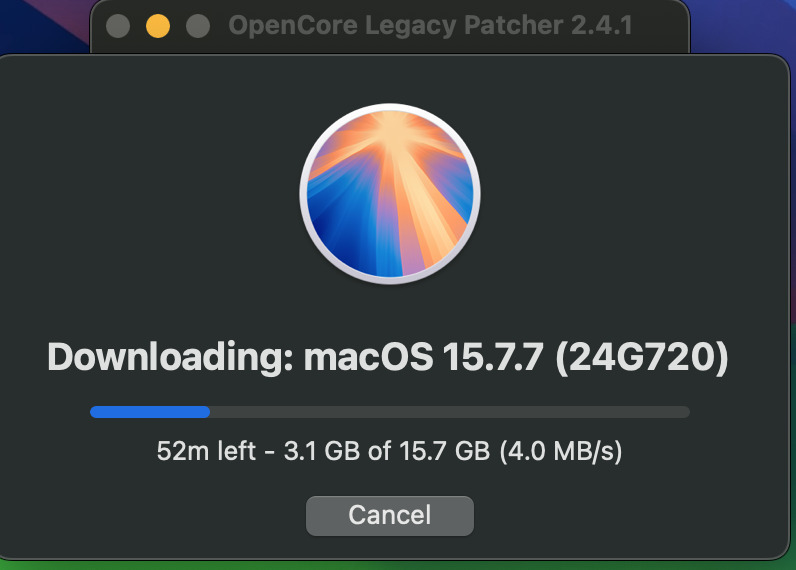
Task: Click the blue filled portion of progress bar
Action: (150, 412)
